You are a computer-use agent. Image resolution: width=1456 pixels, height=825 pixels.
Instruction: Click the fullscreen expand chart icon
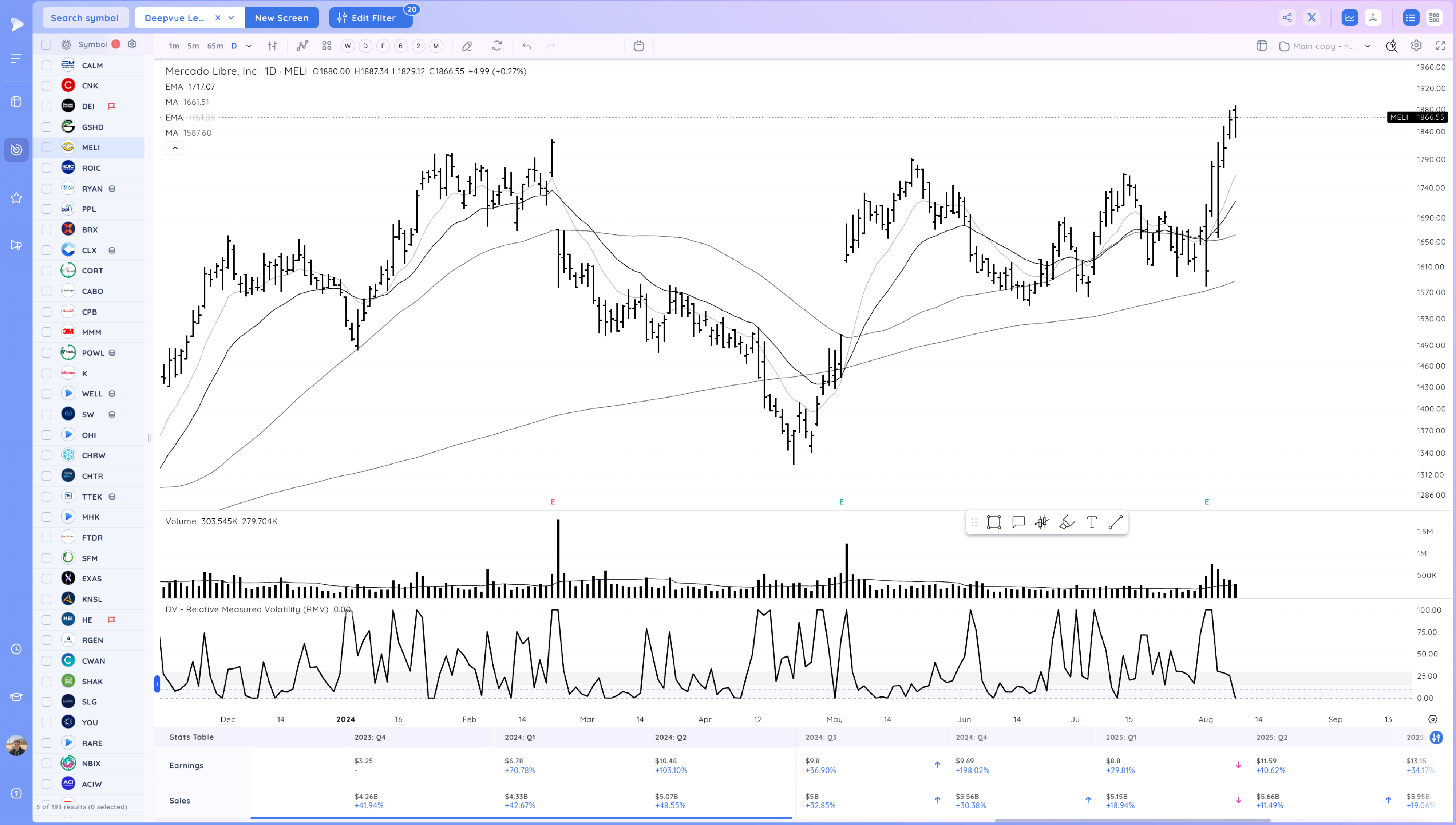1440,46
